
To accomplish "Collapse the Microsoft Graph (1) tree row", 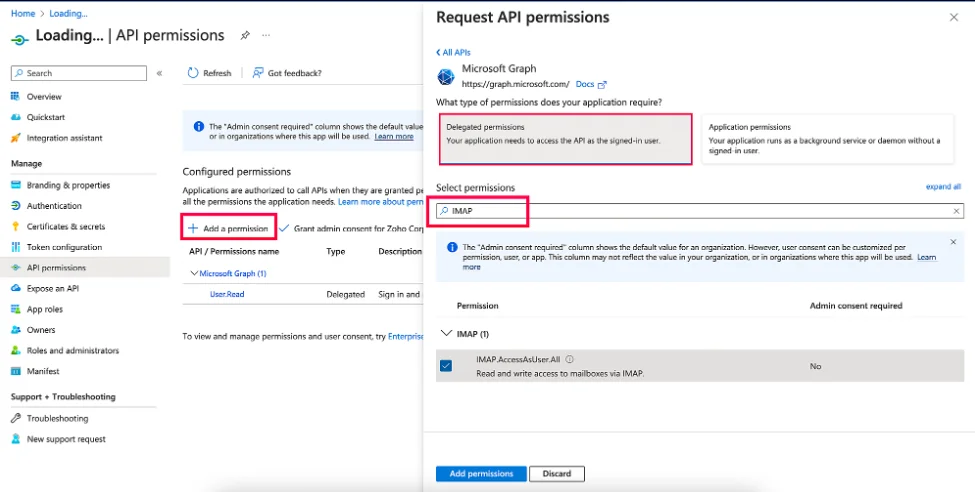I will 195,273.
